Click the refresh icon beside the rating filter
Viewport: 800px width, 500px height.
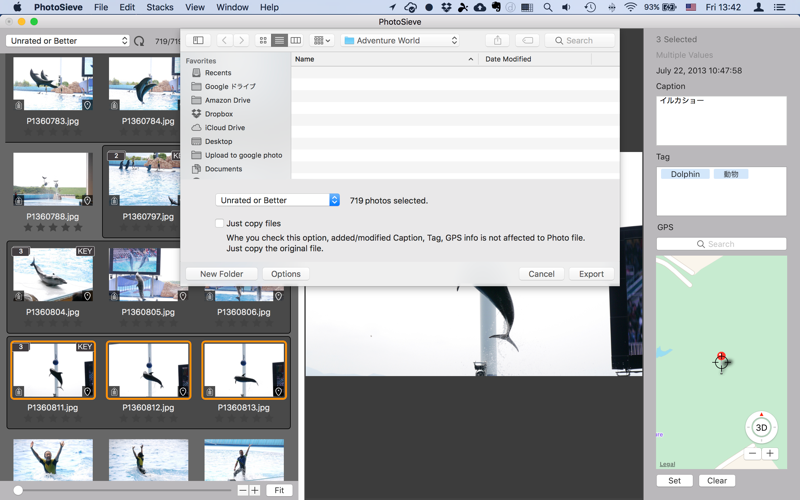click(139, 41)
